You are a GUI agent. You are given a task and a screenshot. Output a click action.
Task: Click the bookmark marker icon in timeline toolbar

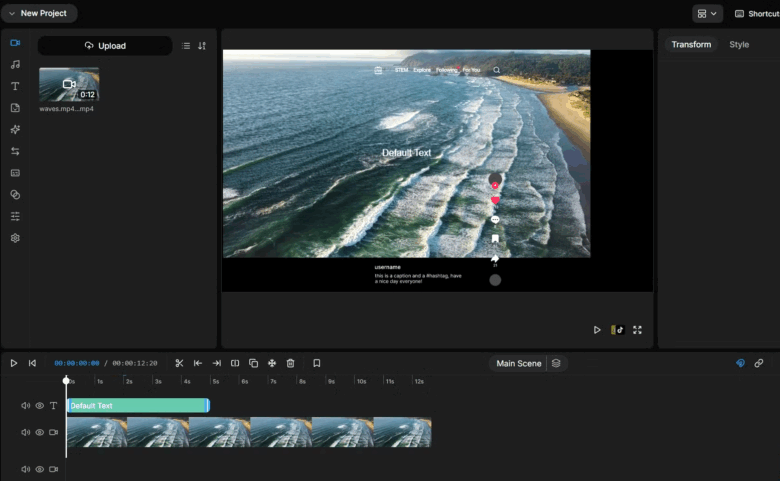[x=316, y=363]
